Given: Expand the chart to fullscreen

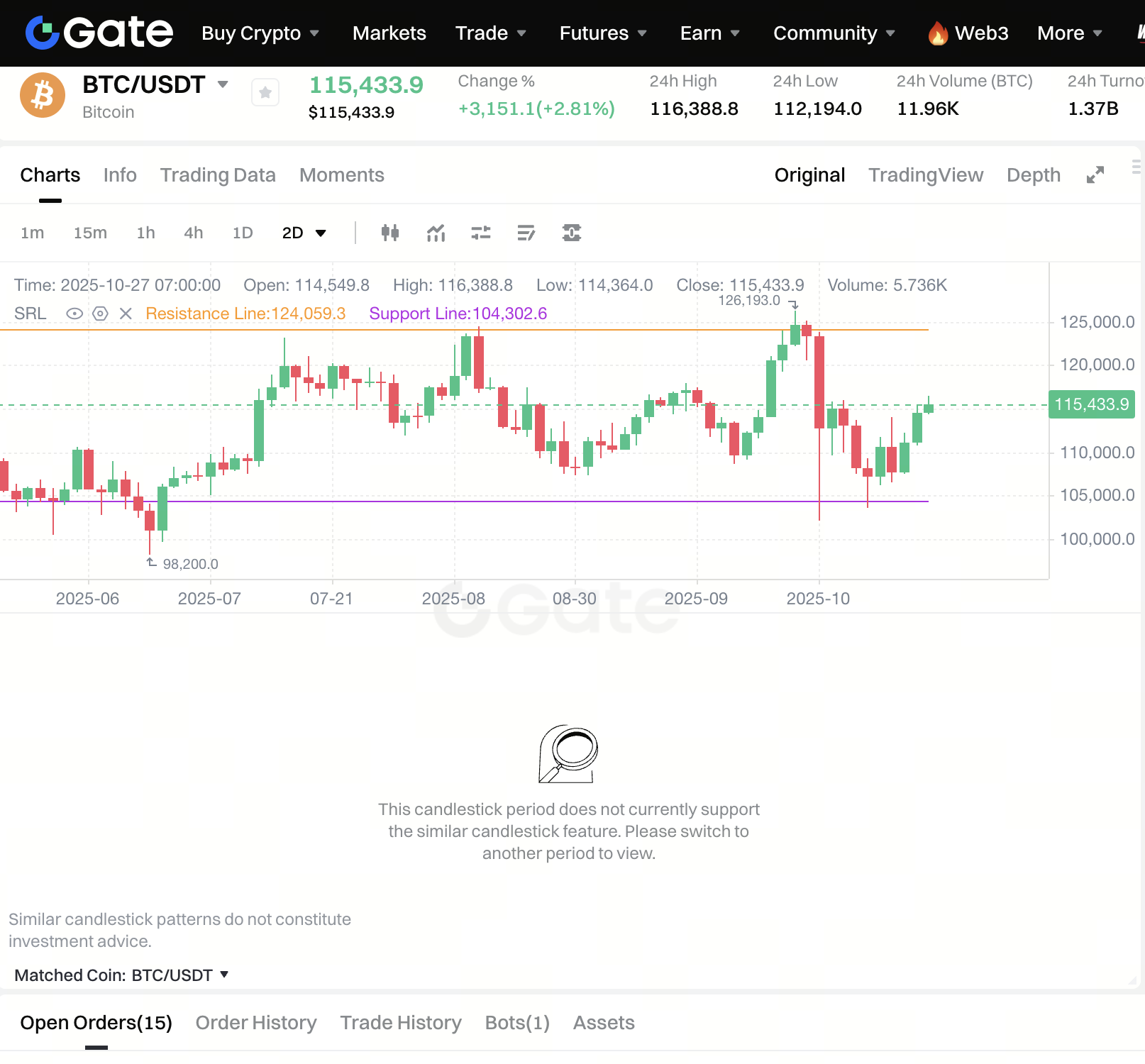Looking at the screenshot, I should [1095, 175].
